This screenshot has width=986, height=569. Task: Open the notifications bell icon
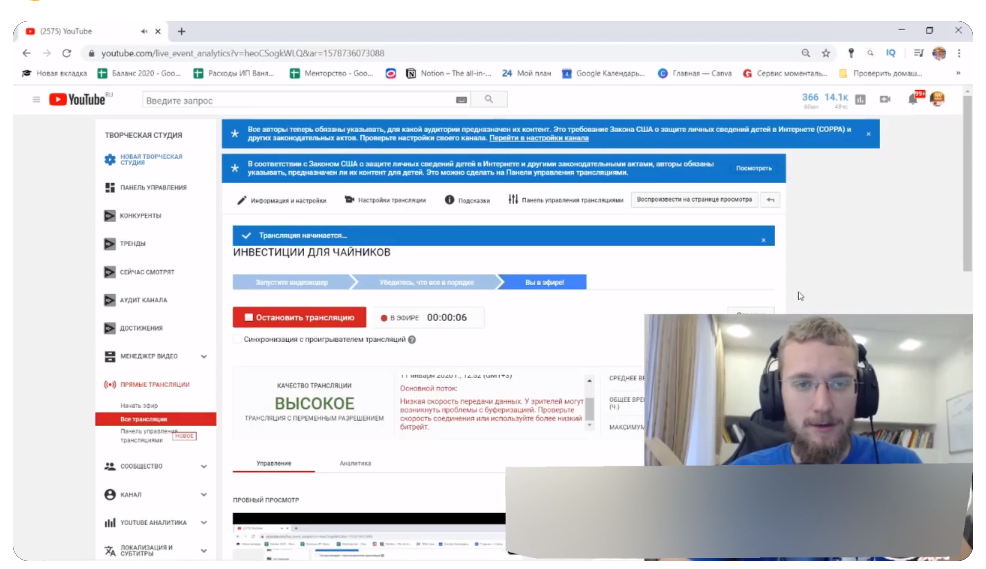(x=912, y=99)
